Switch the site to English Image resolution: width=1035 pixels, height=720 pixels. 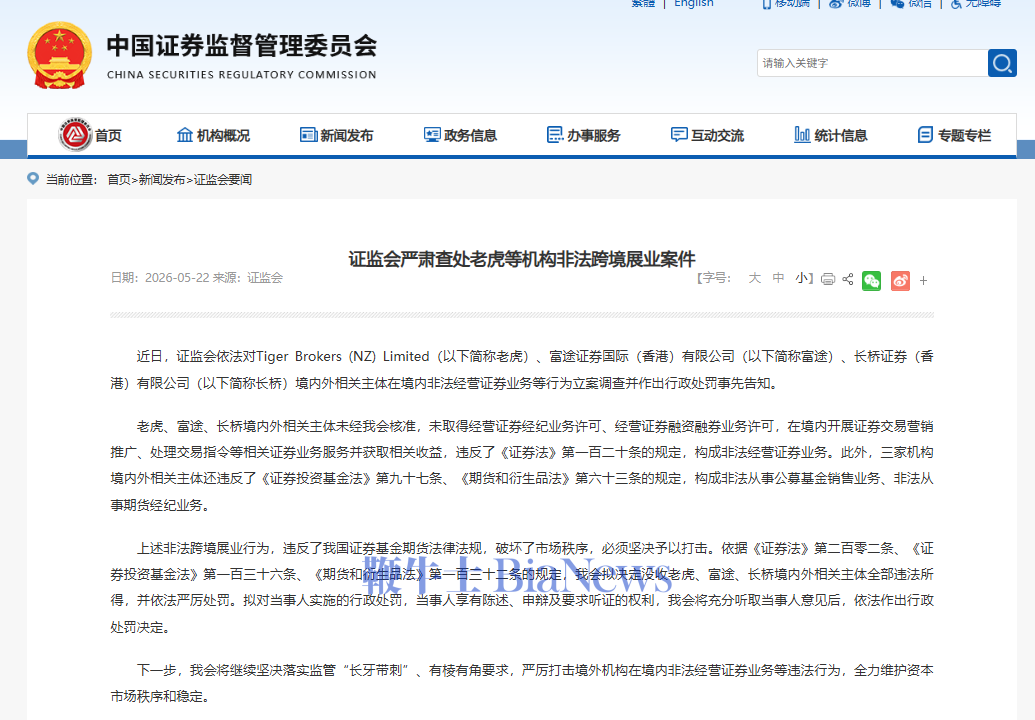tap(693, 3)
